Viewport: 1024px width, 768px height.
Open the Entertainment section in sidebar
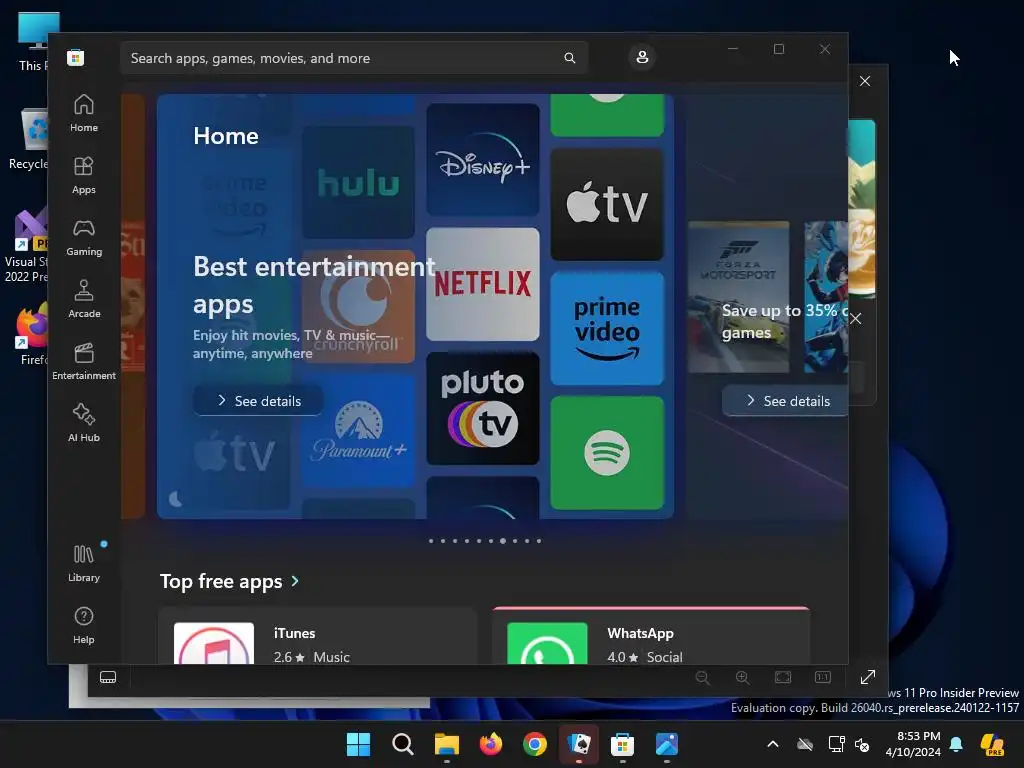pyautogui.click(x=84, y=361)
